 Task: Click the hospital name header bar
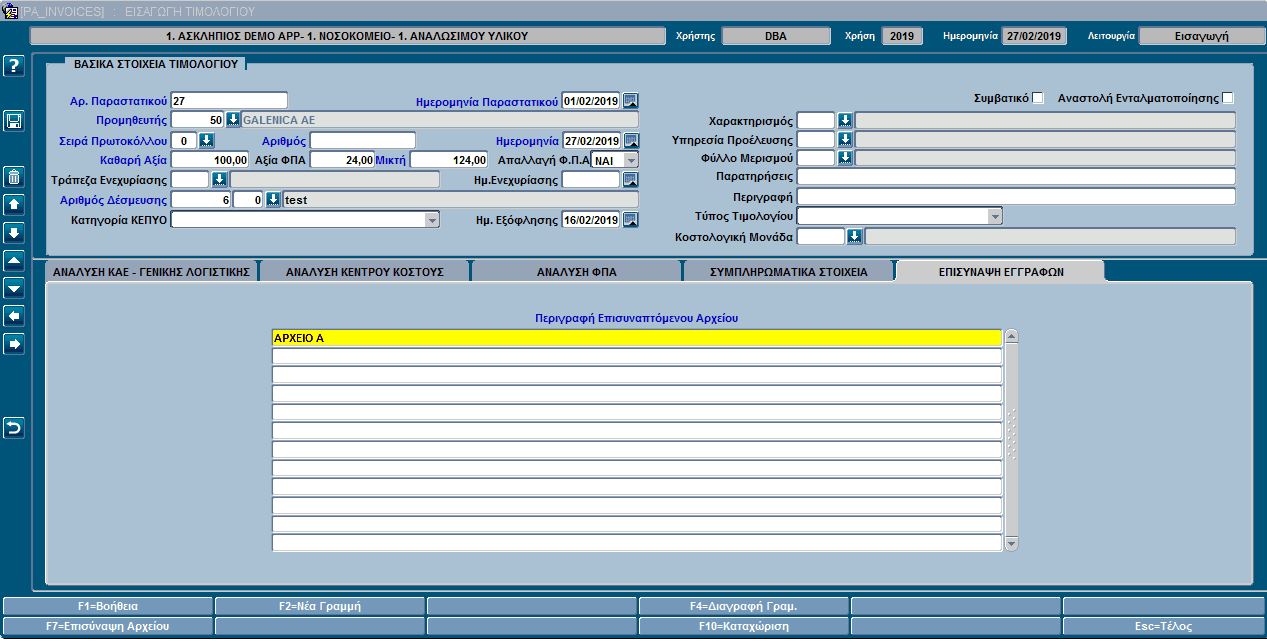[x=347, y=36]
